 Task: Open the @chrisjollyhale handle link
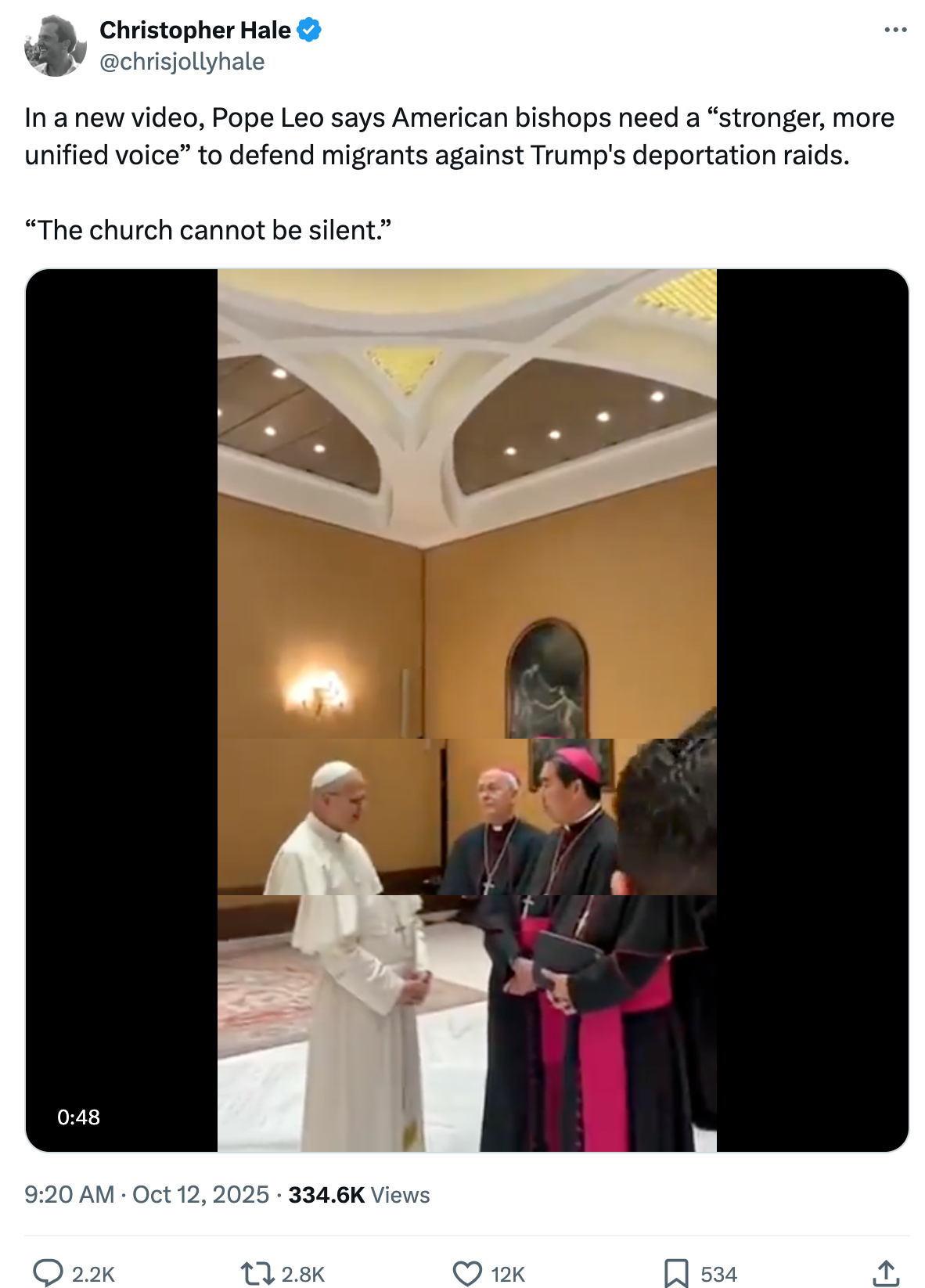182,62
